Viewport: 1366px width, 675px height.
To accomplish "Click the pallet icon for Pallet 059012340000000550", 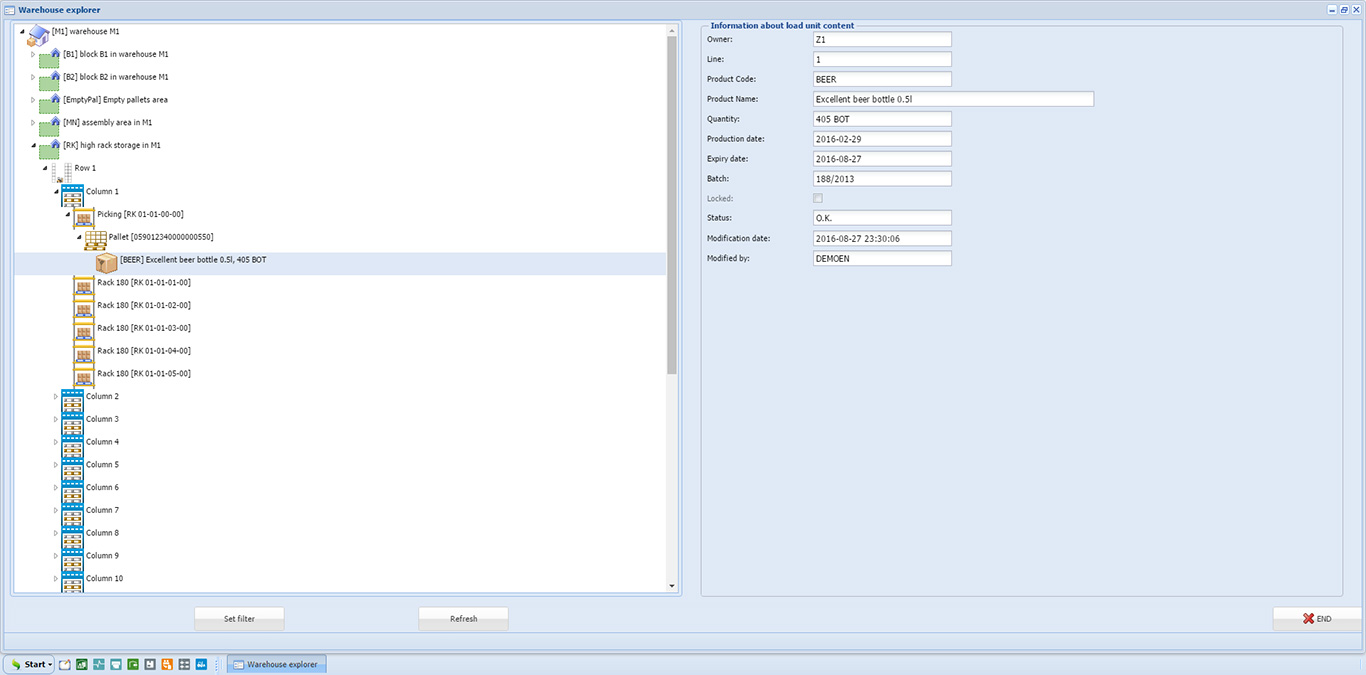I will [95, 240].
